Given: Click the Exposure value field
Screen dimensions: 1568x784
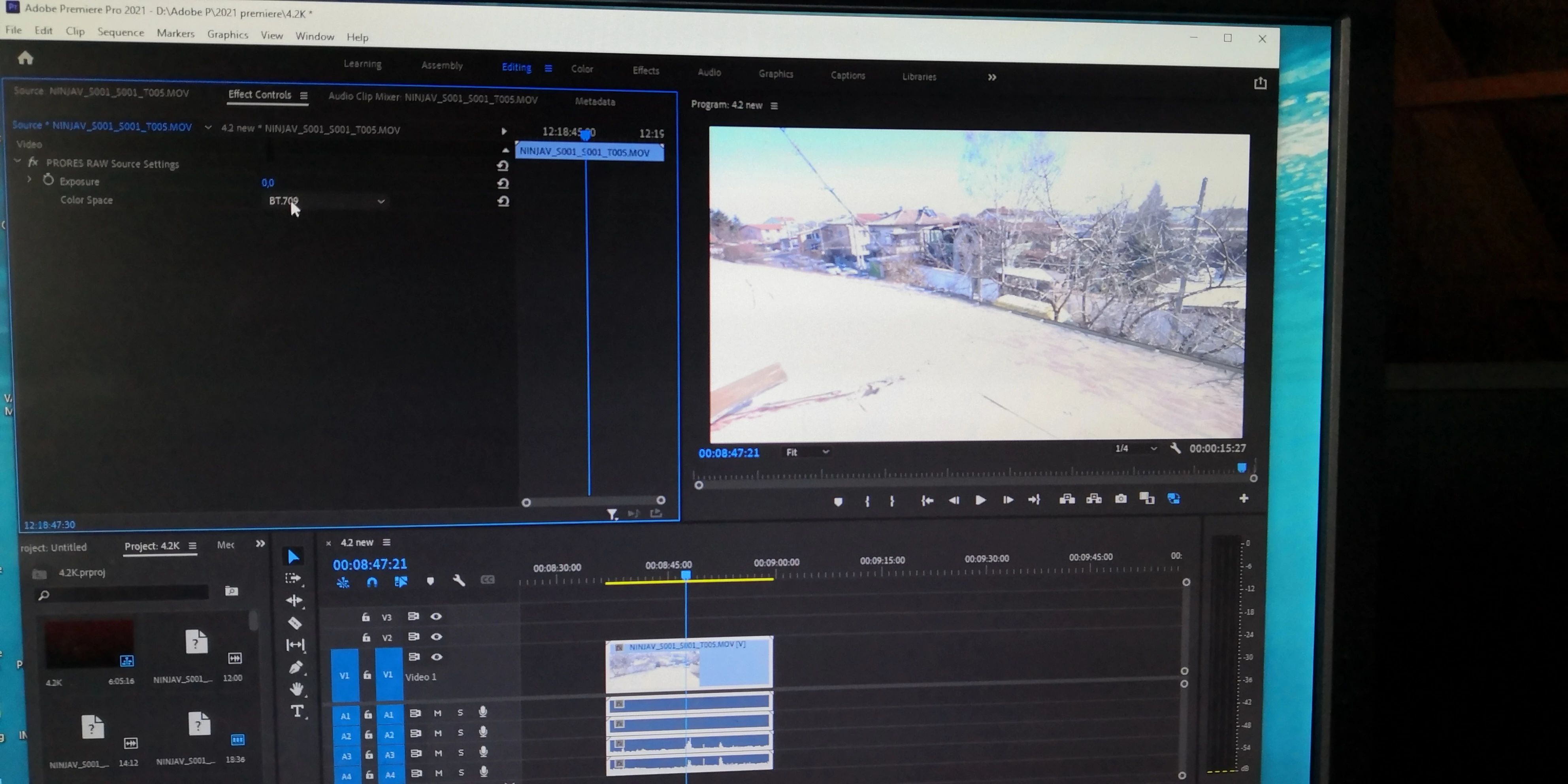Looking at the screenshot, I should tap(268, 183).
